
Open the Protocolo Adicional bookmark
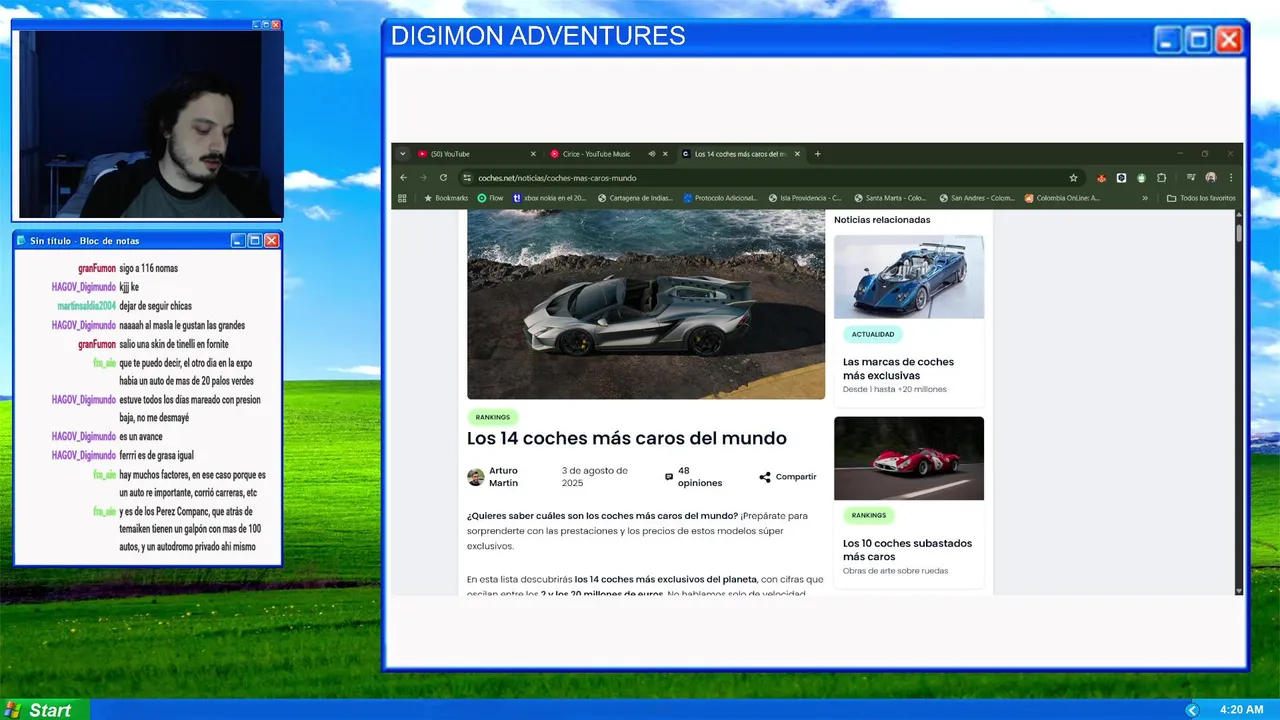721,198
